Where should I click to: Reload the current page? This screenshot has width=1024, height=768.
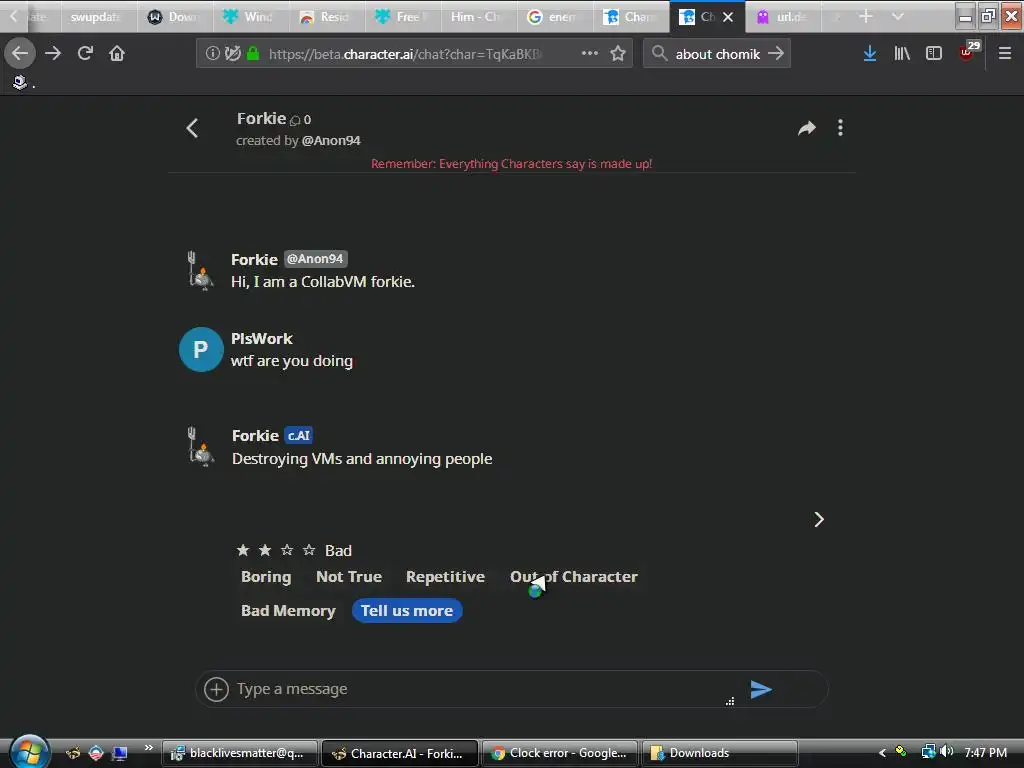tap(85, 53)
